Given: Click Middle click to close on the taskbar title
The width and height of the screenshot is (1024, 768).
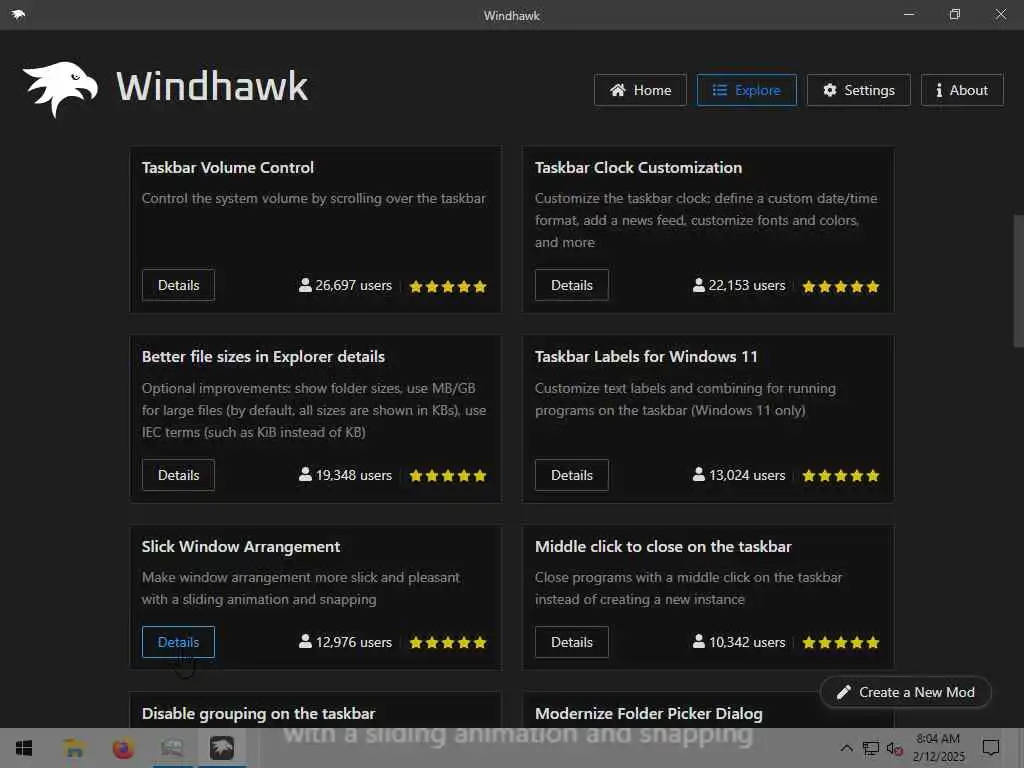Looking at the screenshot, I should tap(663, 547).
